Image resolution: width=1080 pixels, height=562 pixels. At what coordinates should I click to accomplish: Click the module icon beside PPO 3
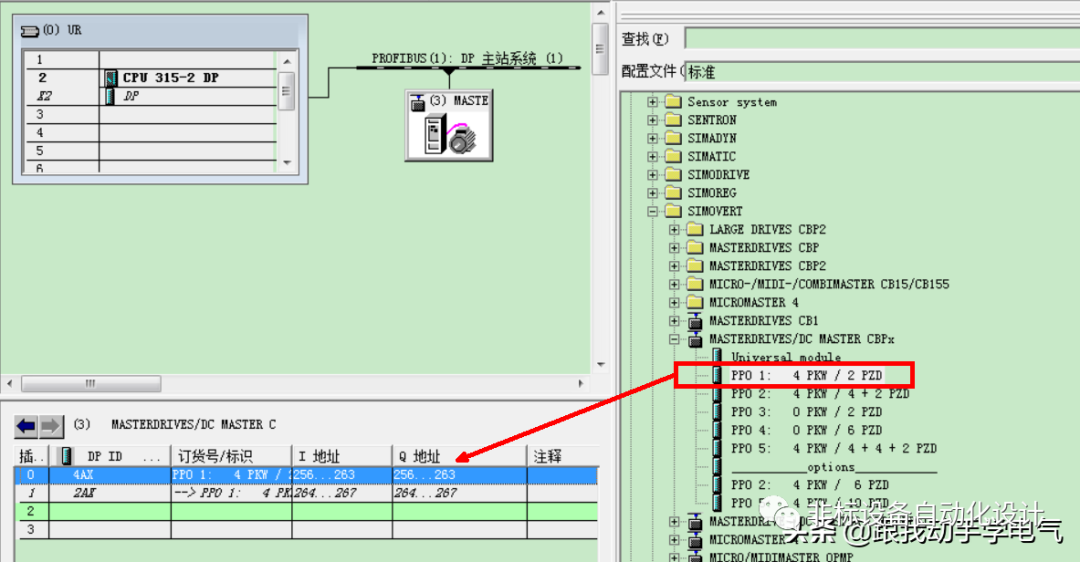pos(717,412)
